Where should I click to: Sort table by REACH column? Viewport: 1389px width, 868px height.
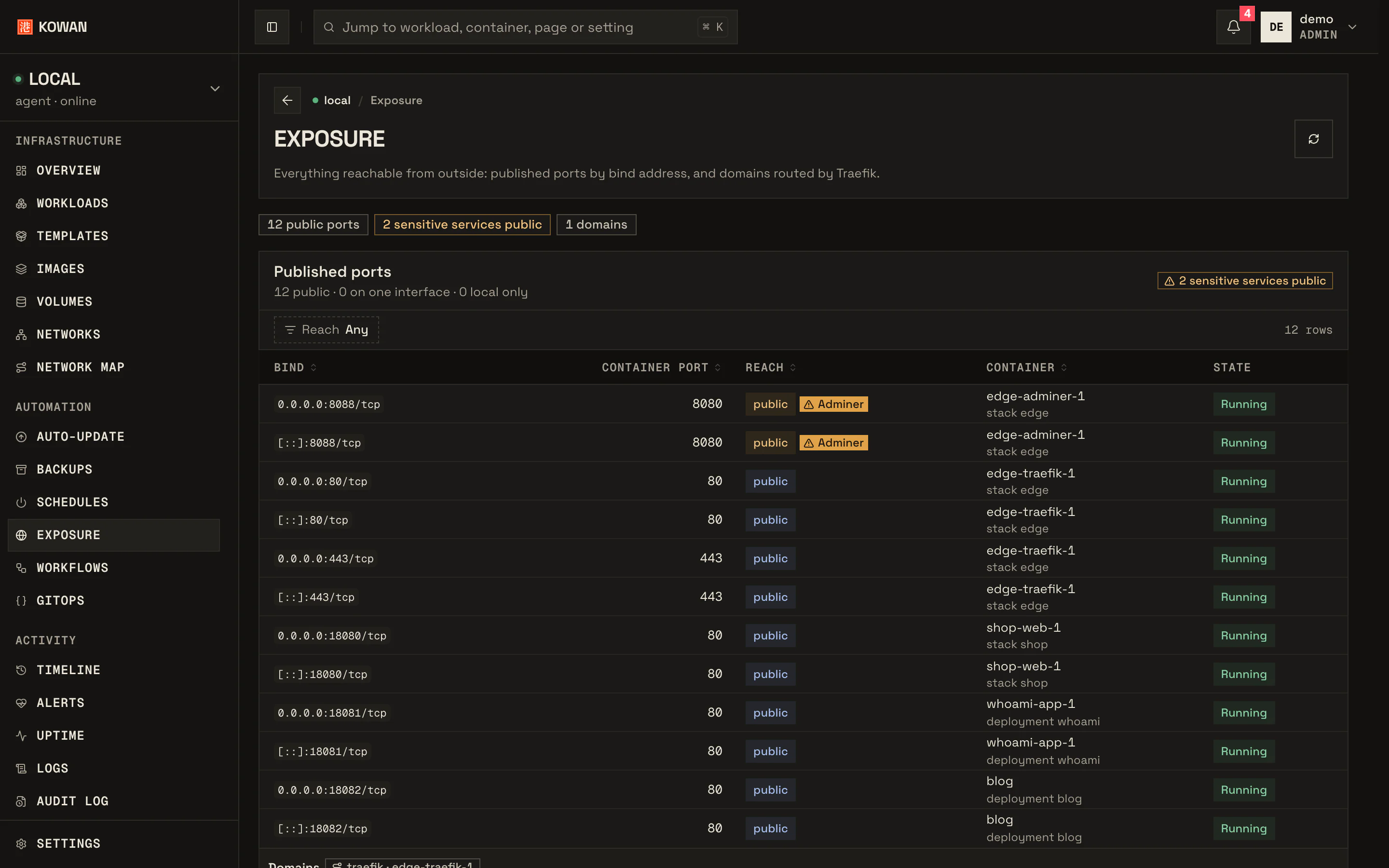click(770, 367)
